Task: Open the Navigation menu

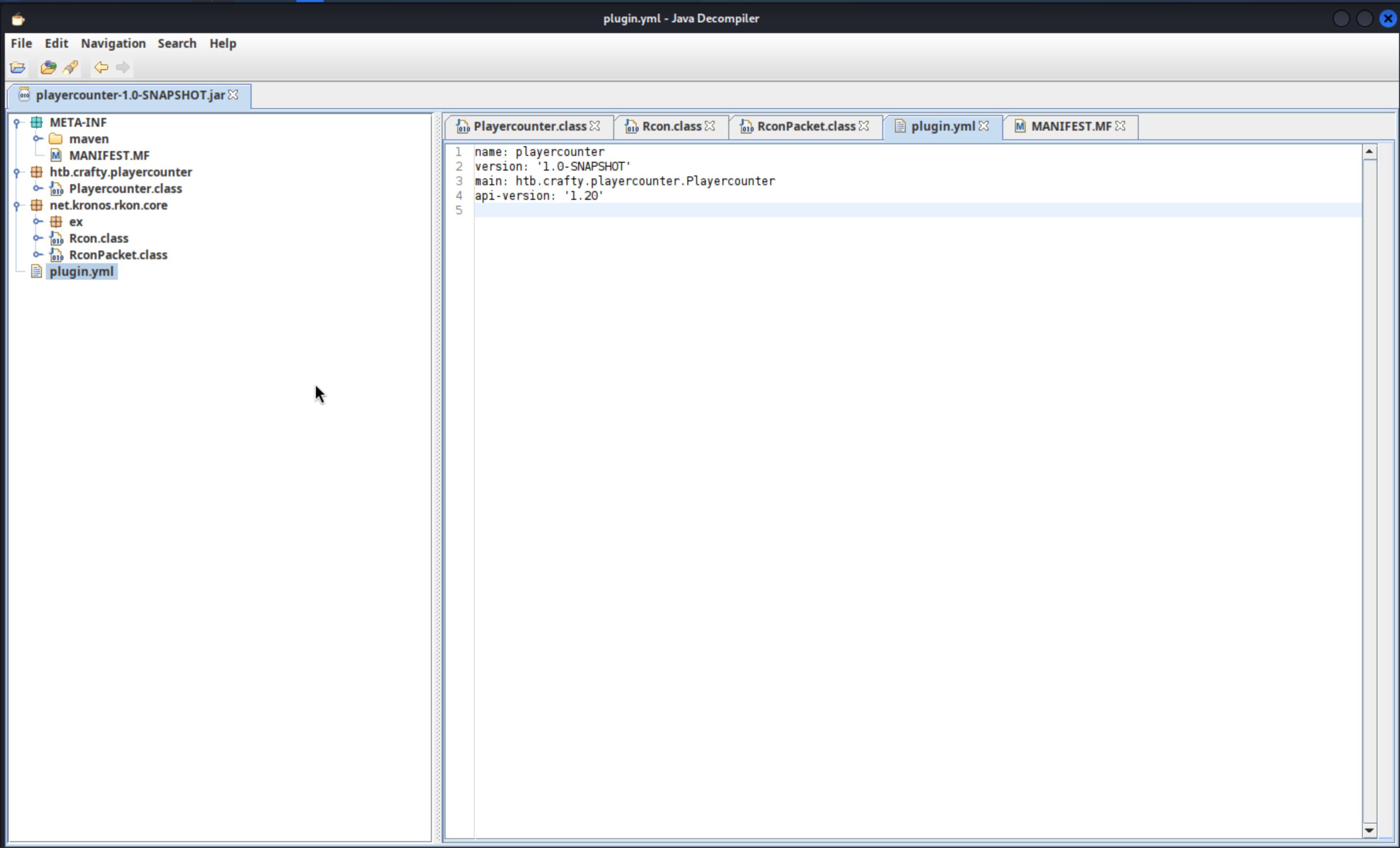Action: (113, 43)
